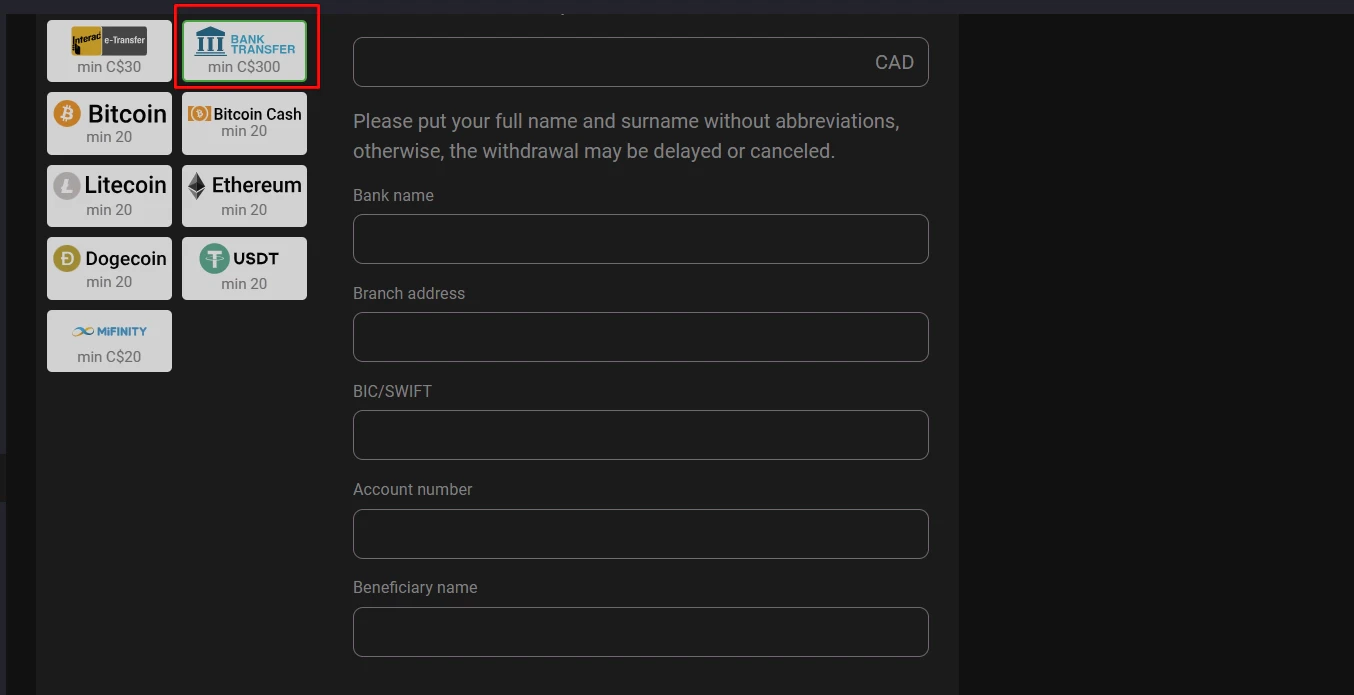The width and height of the screenshot is (1354, 695).
Task: Choose the Ethereum payment option
Action: point(244,196)
